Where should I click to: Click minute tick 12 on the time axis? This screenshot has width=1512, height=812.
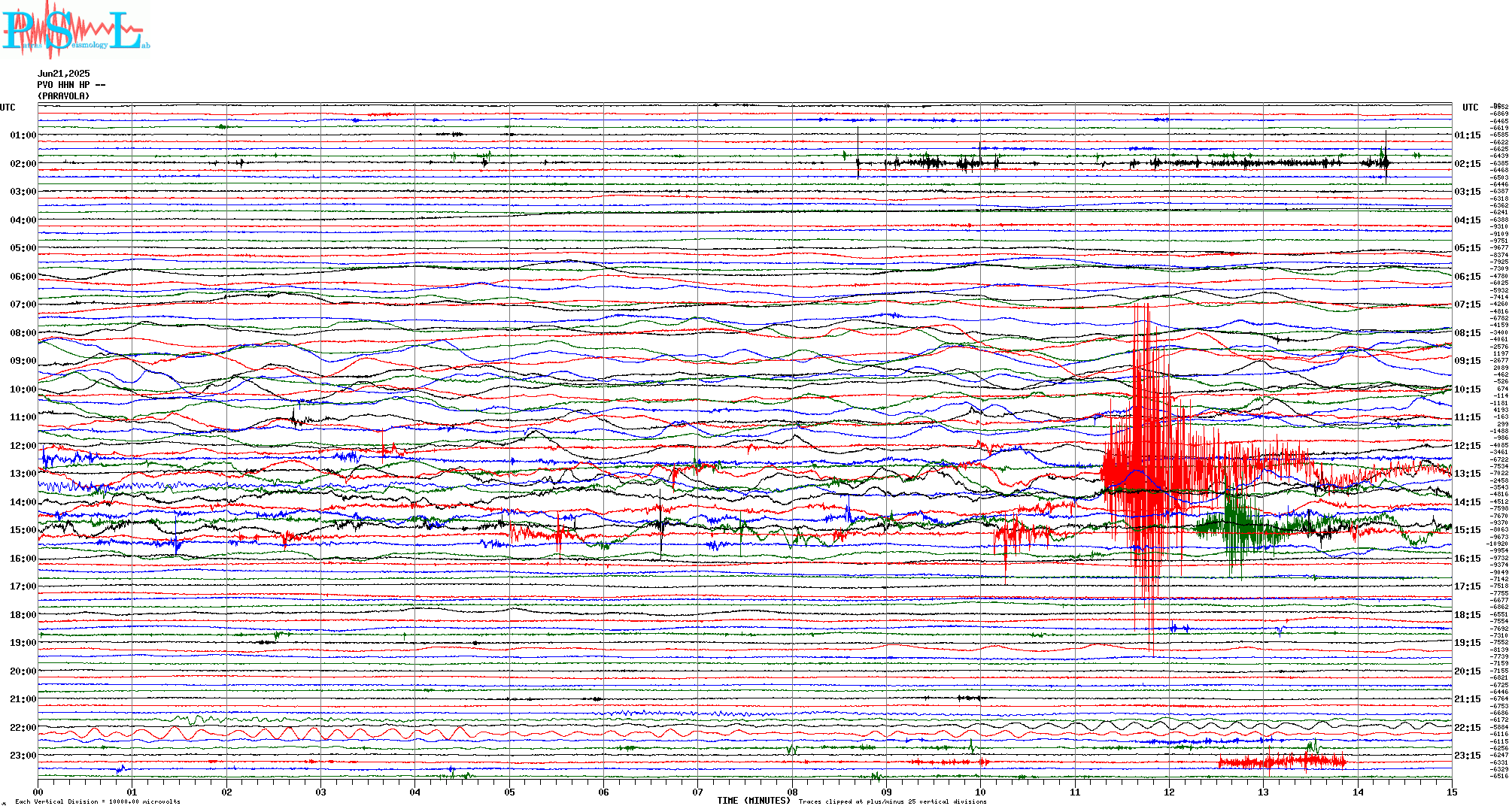pos(1169,792)
